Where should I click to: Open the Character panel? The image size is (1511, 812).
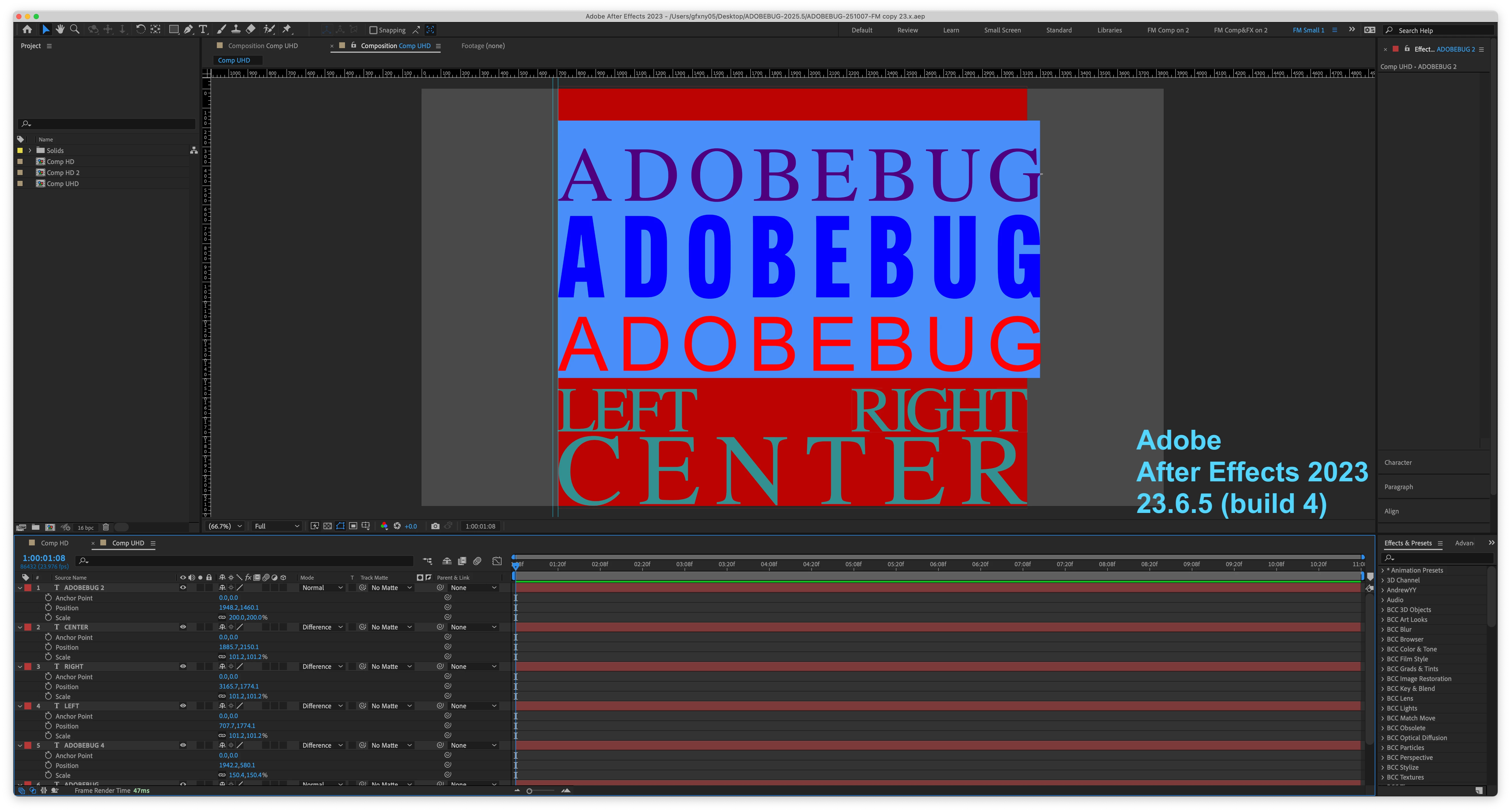1398,463
